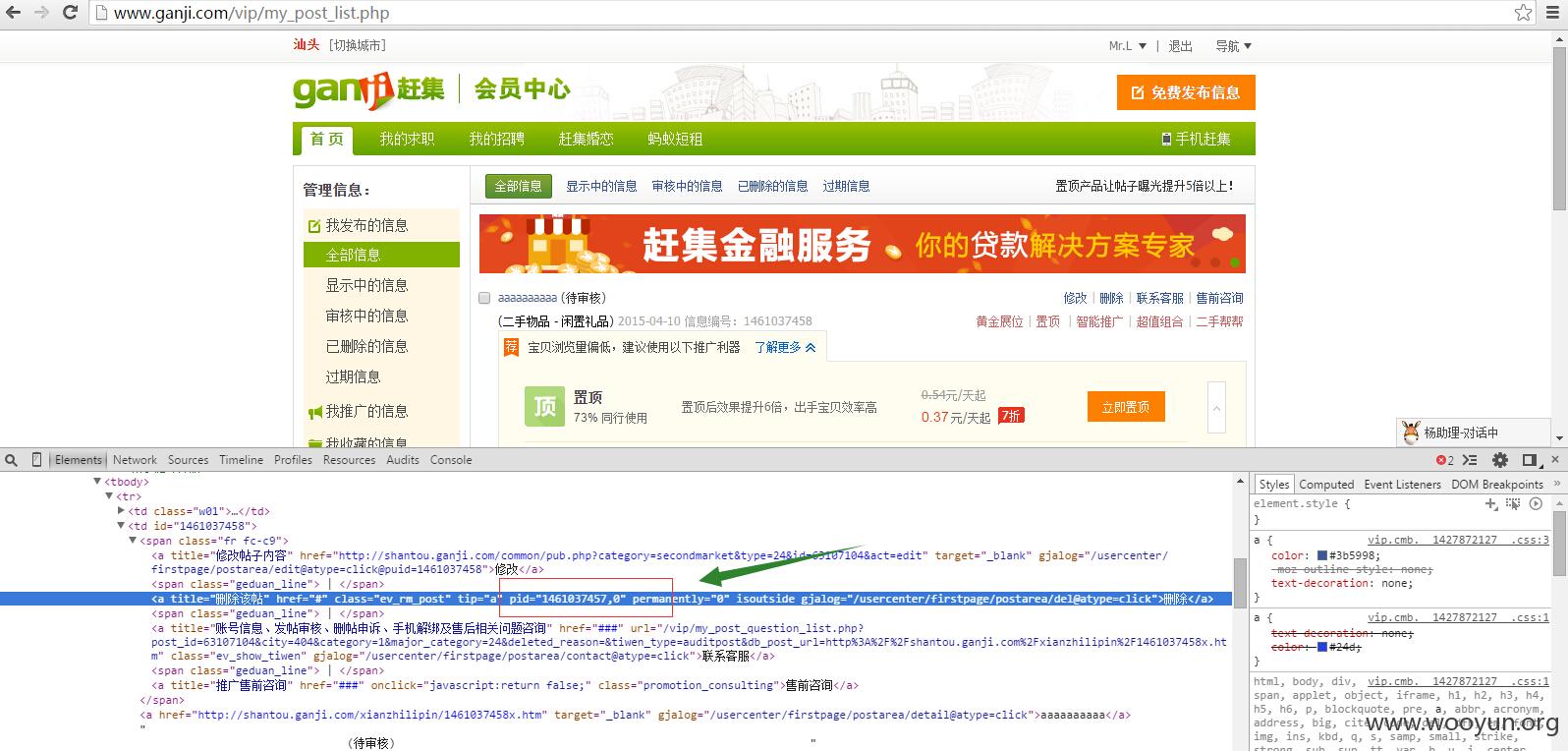Switch to Network tab in DevTools
The width and height of the screenshot is (1568, 751).
(135, 460)
